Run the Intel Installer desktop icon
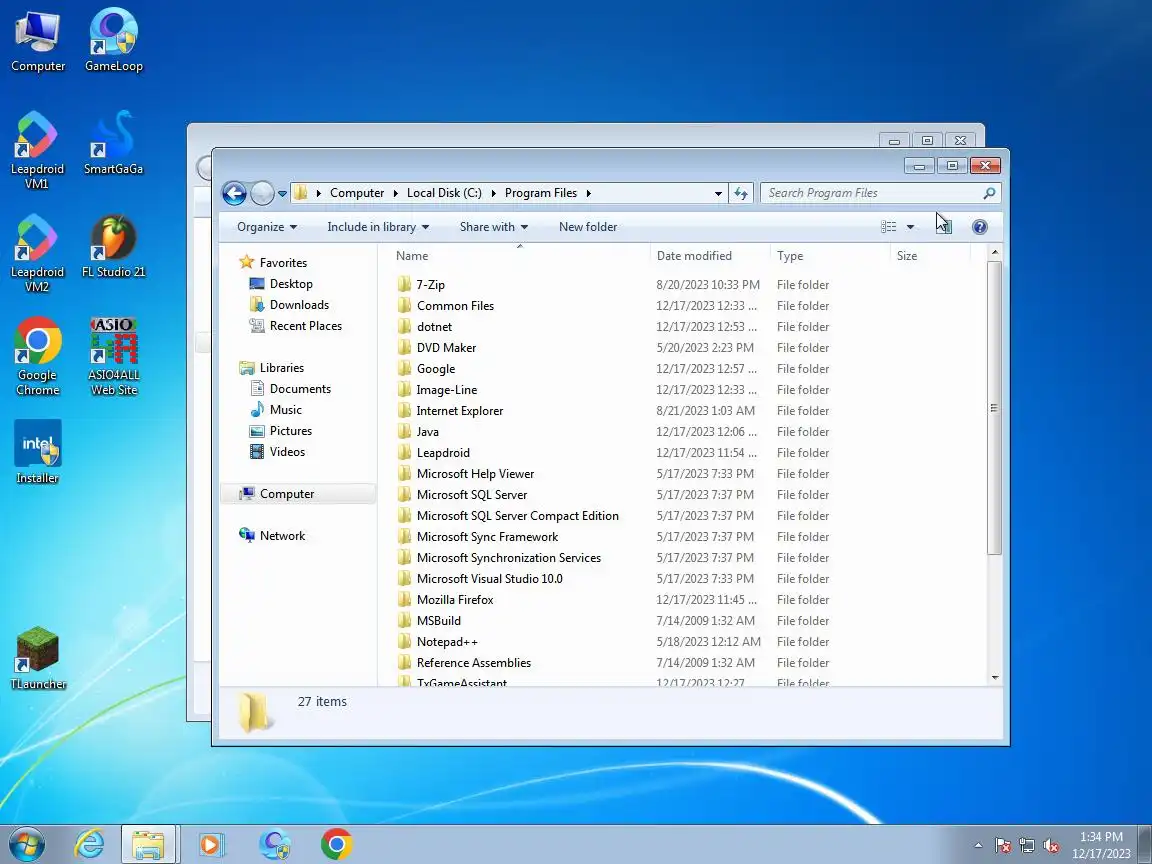Image resolution: width=1152 pixels, height=864 pixels. click(x=37, y=452)
